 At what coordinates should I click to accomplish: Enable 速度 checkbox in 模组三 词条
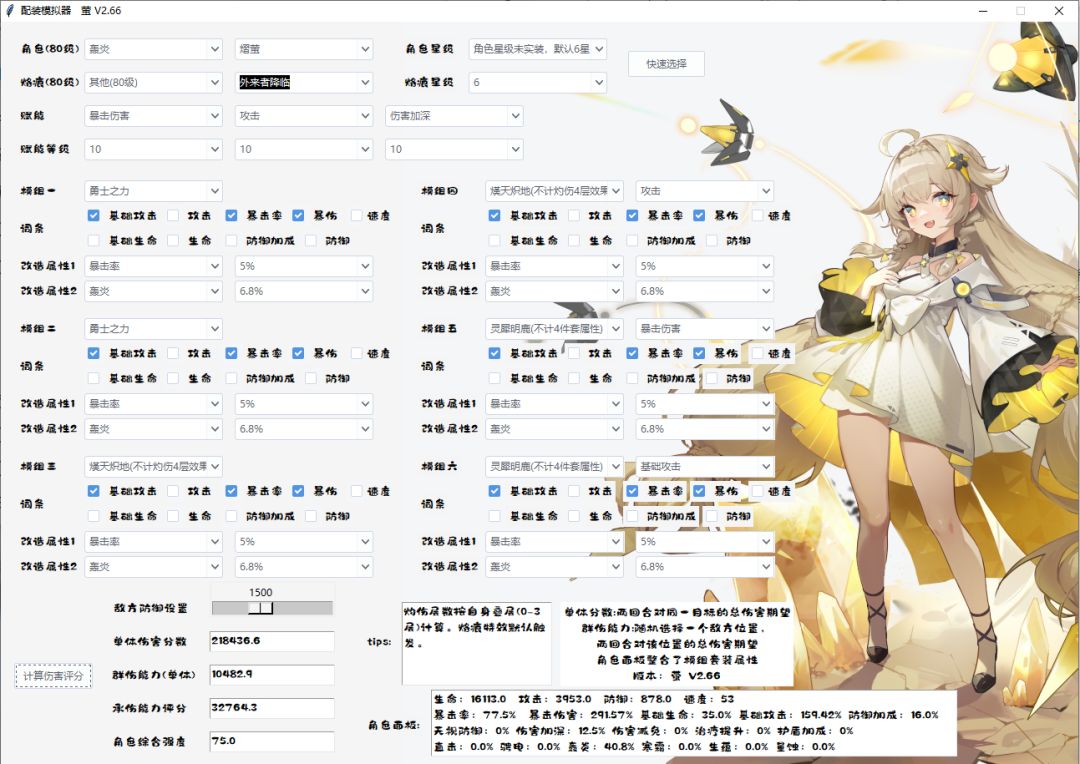coord(356,491)
